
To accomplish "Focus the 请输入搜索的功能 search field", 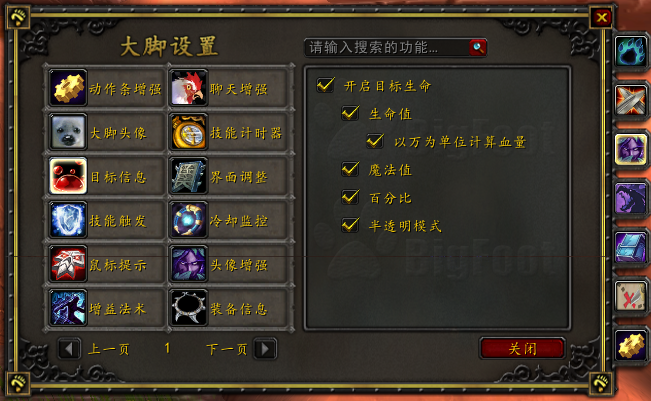I will tap(388, 47).
